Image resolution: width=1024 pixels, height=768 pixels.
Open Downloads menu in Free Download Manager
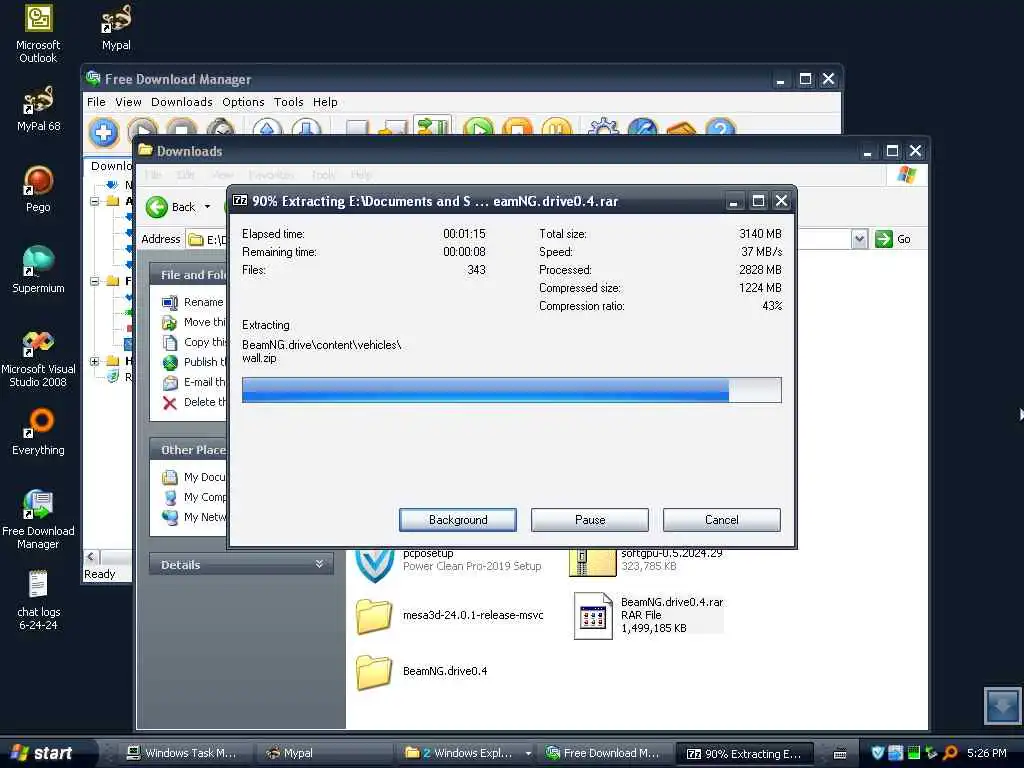tap(182, 102)
